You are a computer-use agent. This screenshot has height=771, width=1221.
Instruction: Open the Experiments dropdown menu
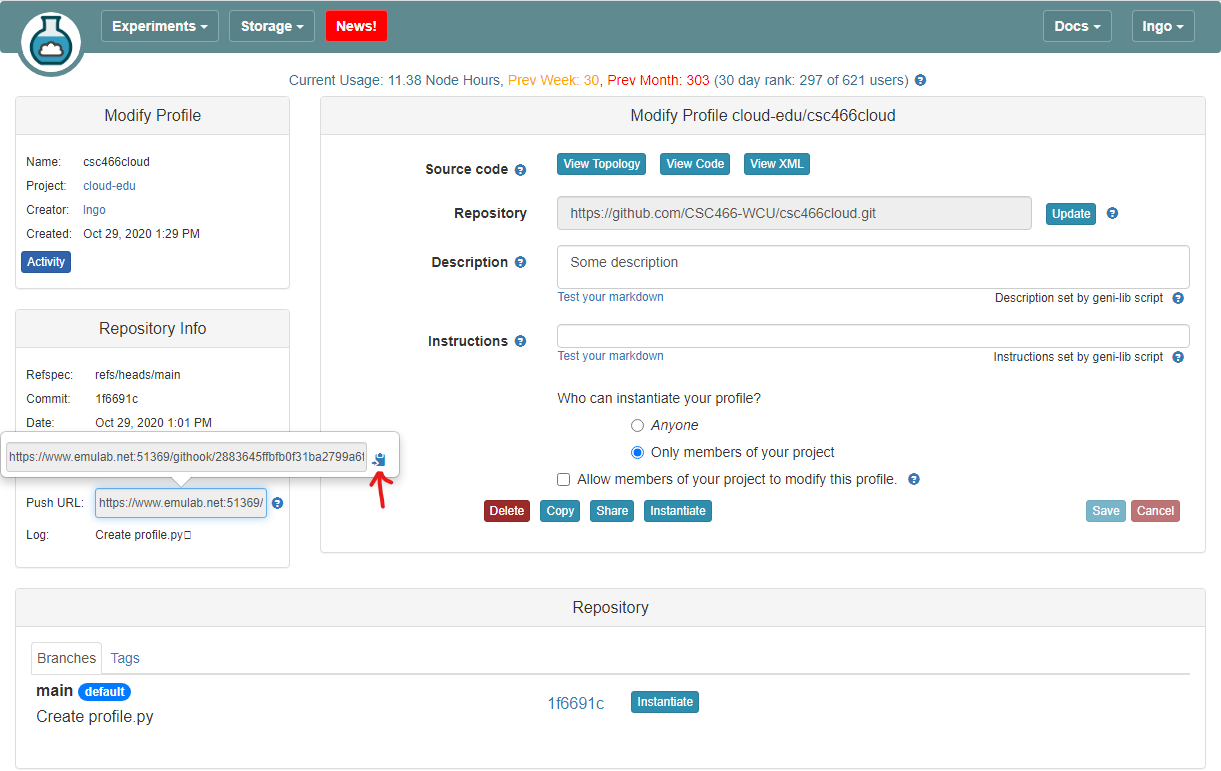click(160, 26)
